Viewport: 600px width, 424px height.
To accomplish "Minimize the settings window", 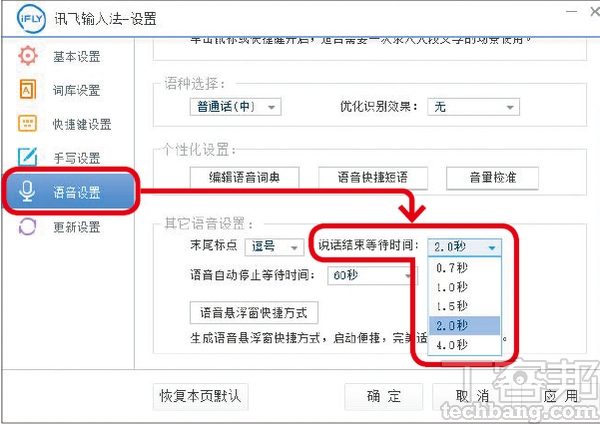I will pyautogui.click(x=571, y=11).
